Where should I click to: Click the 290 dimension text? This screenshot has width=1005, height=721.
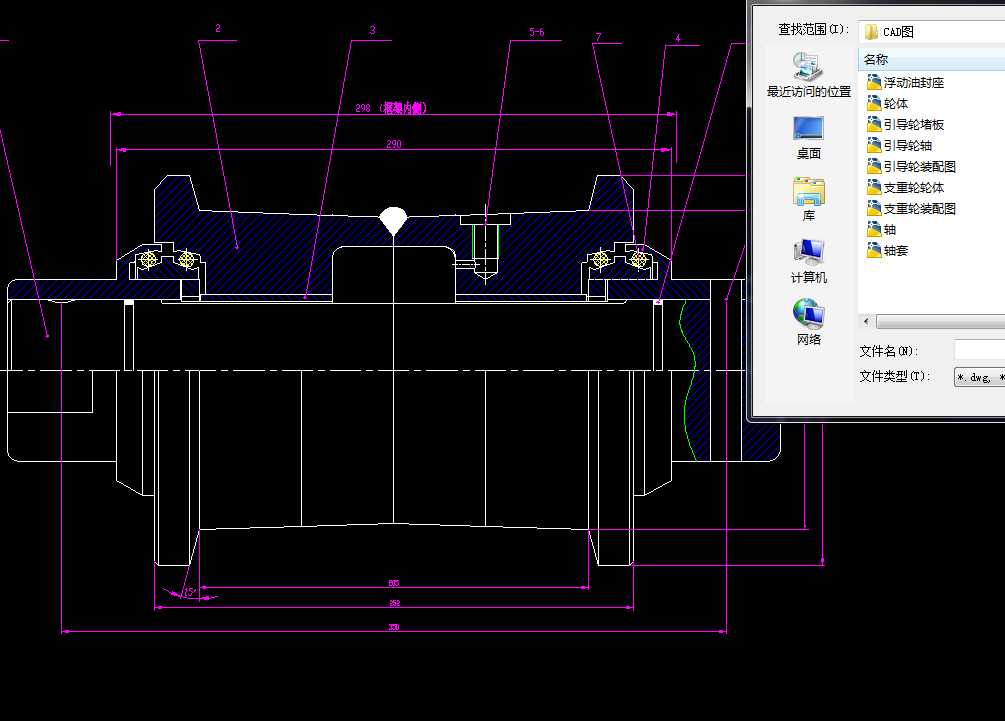[x=394, y=144]
